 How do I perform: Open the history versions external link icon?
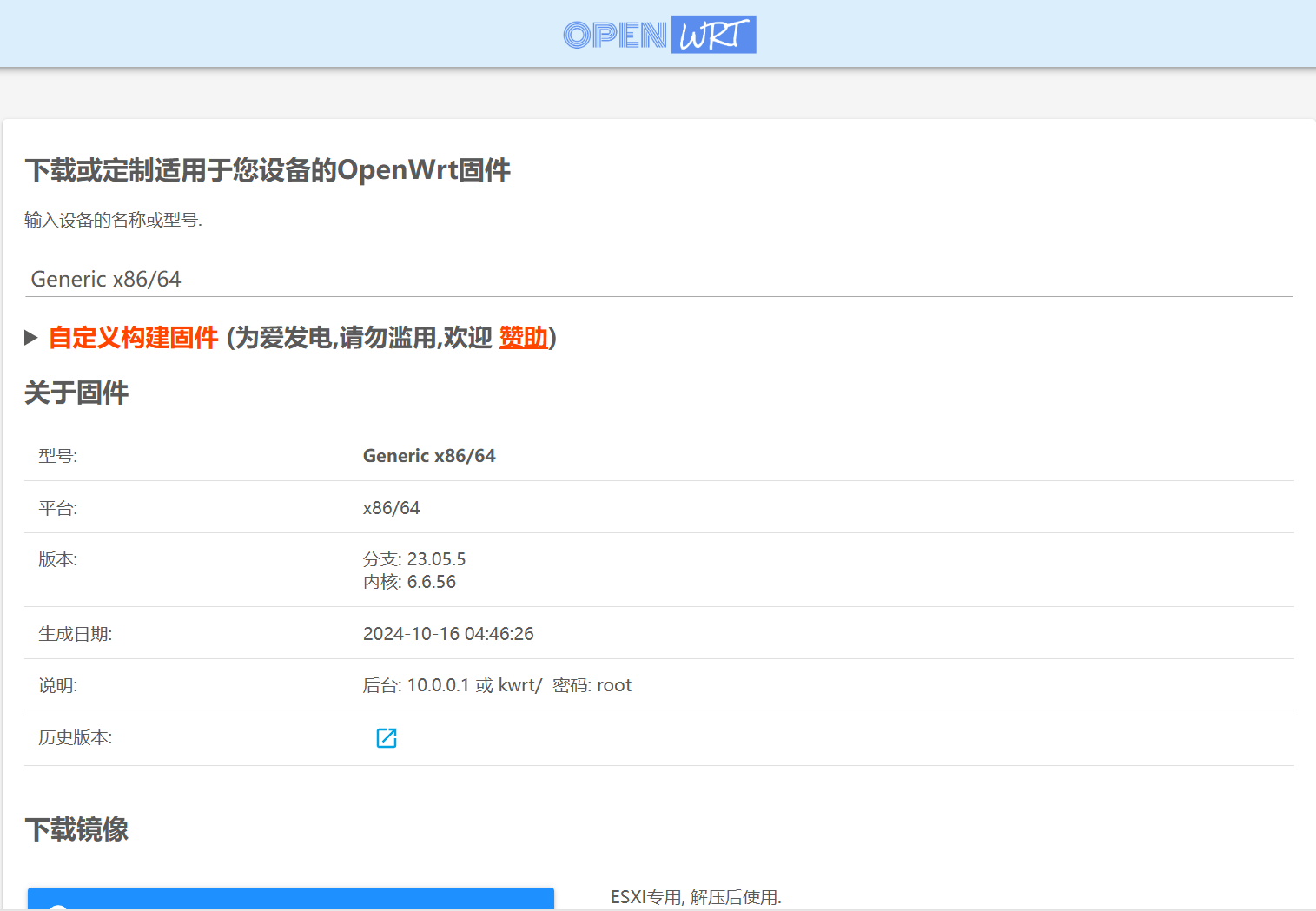387,738
